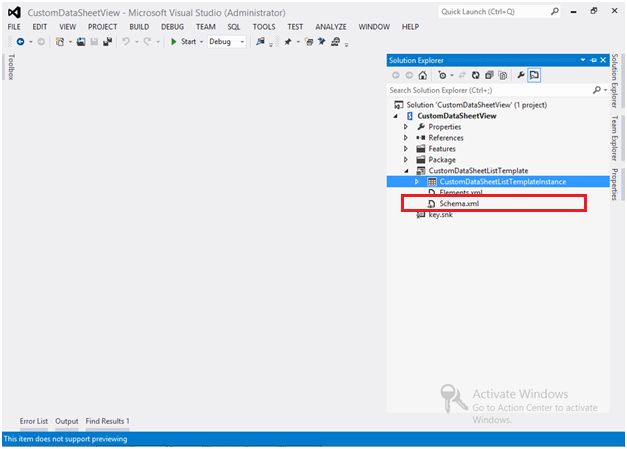Expand the Features folder

coord(406,149)
